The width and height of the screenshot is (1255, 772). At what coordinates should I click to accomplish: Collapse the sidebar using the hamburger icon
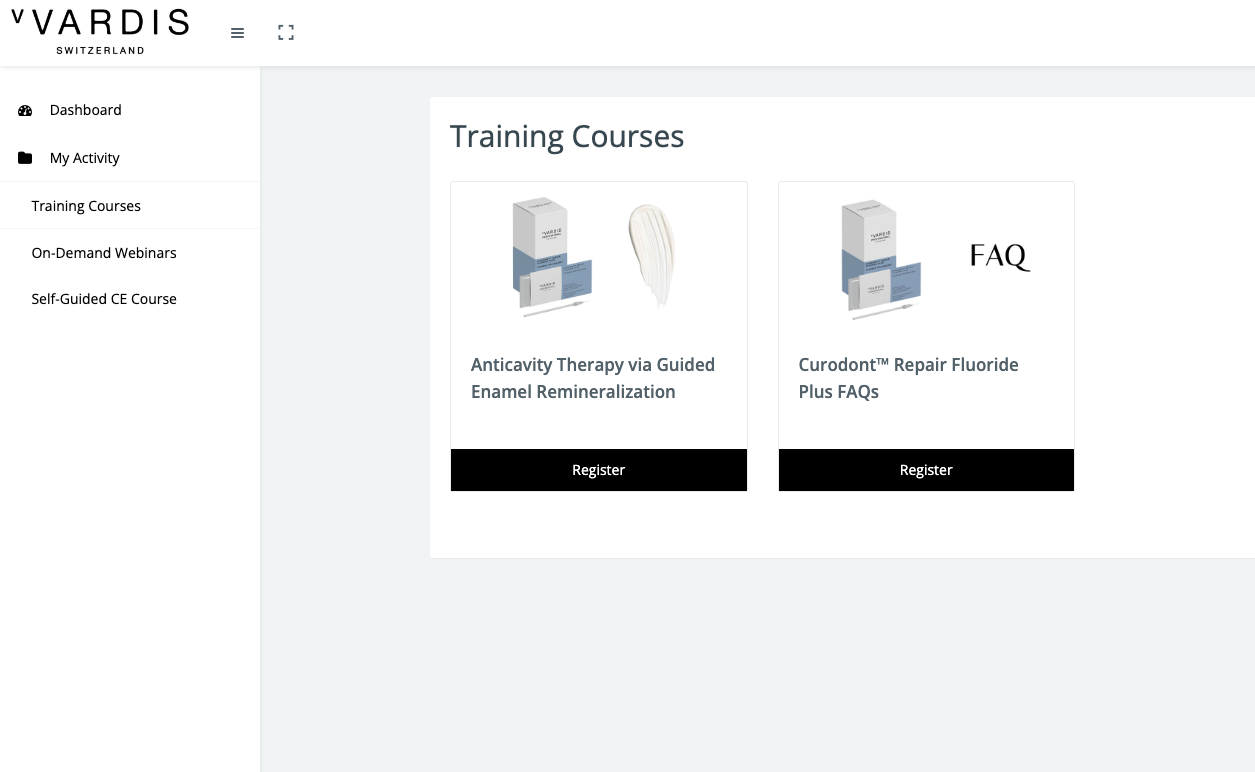(x=237, y=32)
